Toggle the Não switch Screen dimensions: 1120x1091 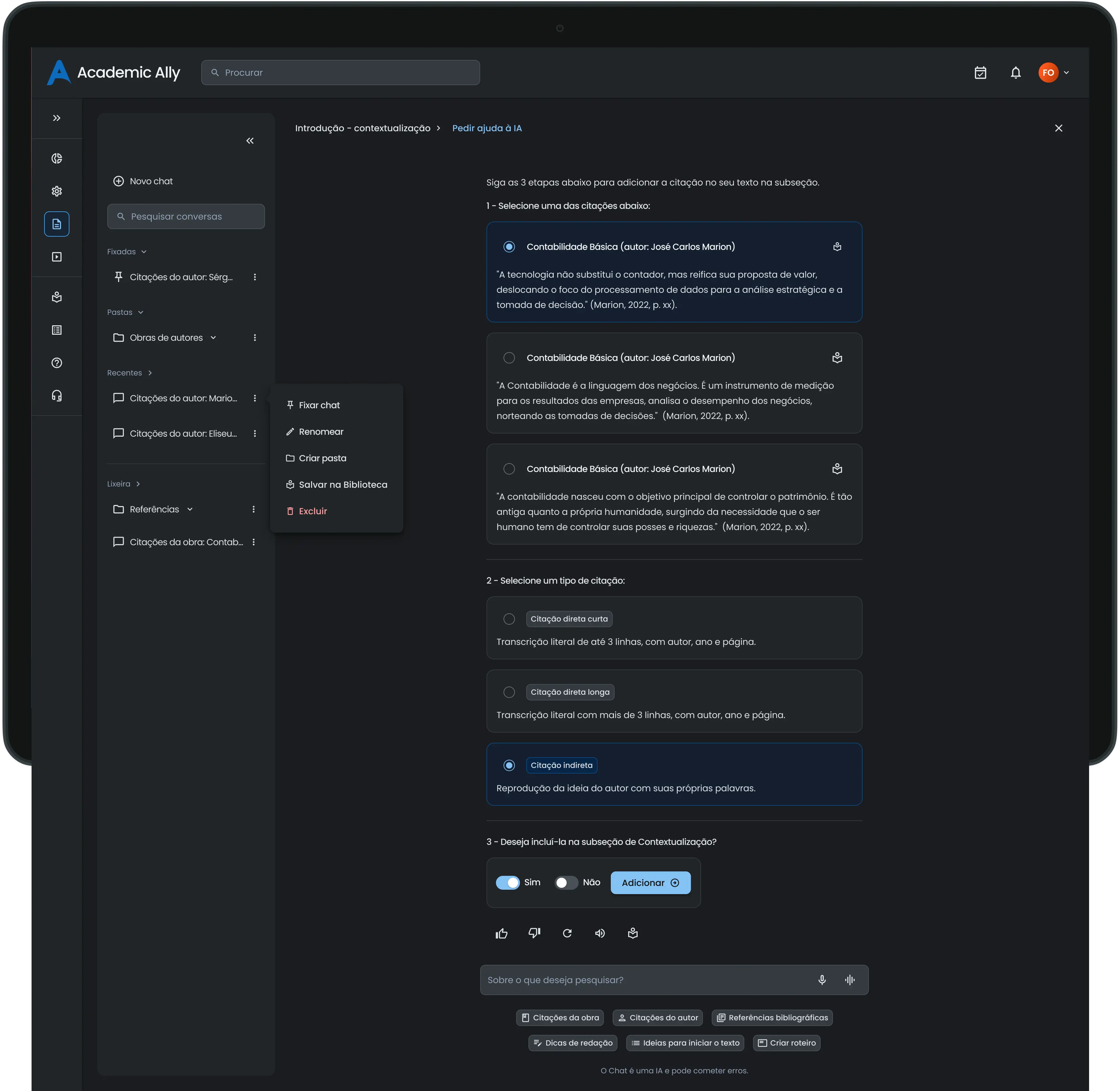pyautogui.click(x=566, y=883)
